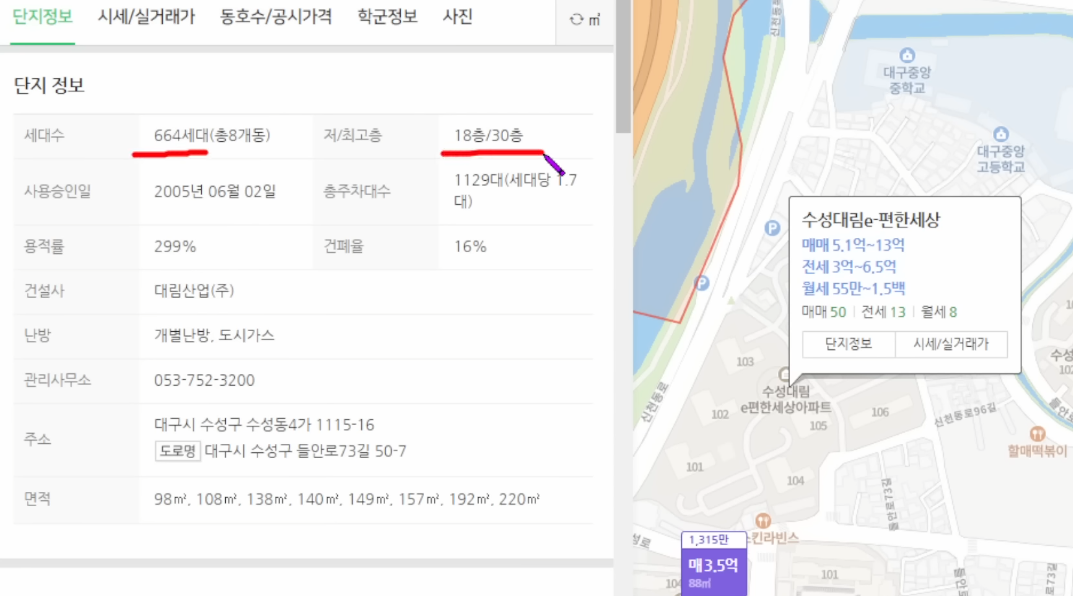Click the 664세대(총8개동) value
1073x596 pixels.
[212, 135]
